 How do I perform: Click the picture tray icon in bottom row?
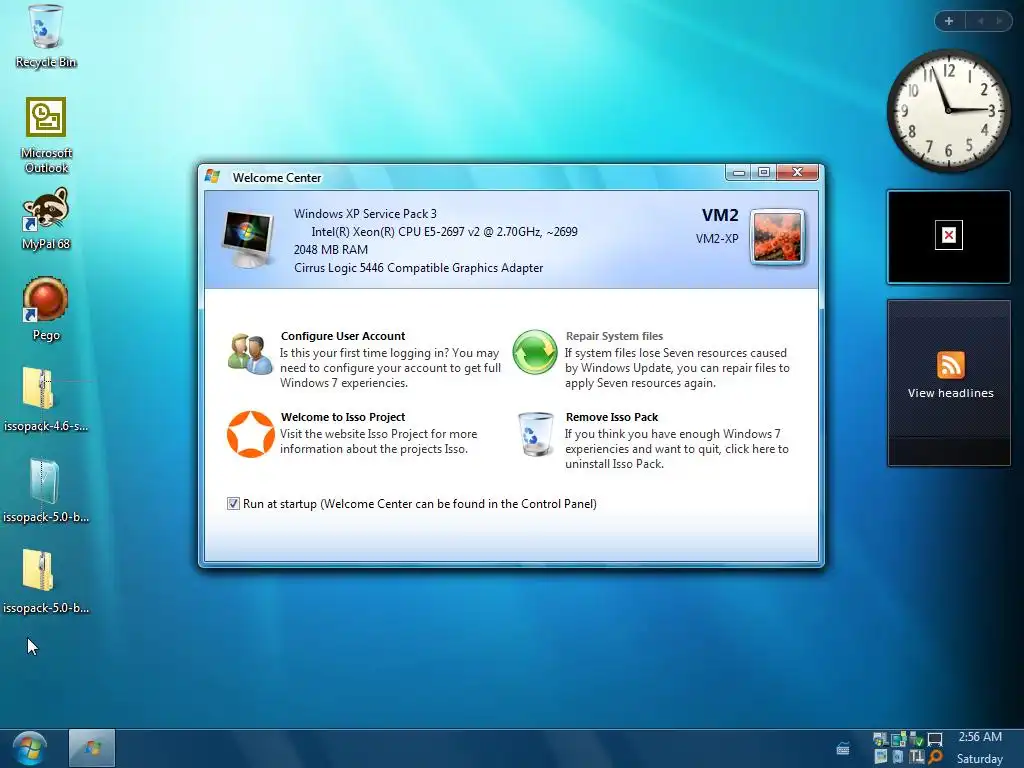point(880,756)
